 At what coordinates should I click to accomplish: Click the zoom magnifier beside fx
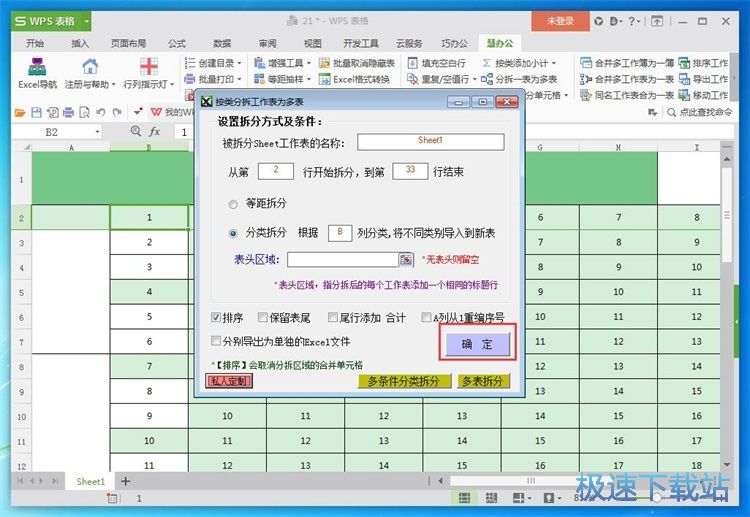tap(136, 131)
